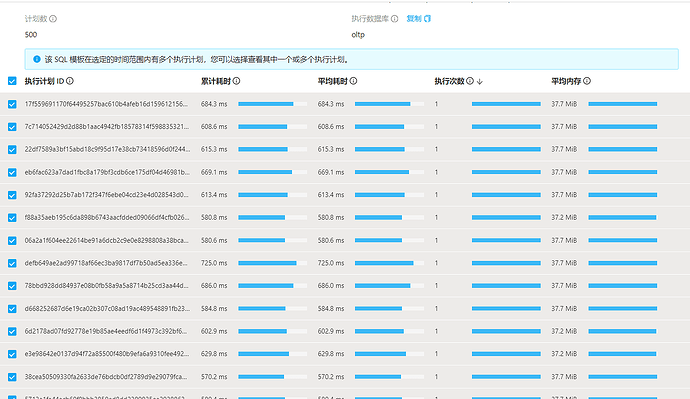Screen dimensions: 690x399
Task: Uncheck the row starting with 38cea5050933
Action: pyautogui.click(x=12, y=377)
